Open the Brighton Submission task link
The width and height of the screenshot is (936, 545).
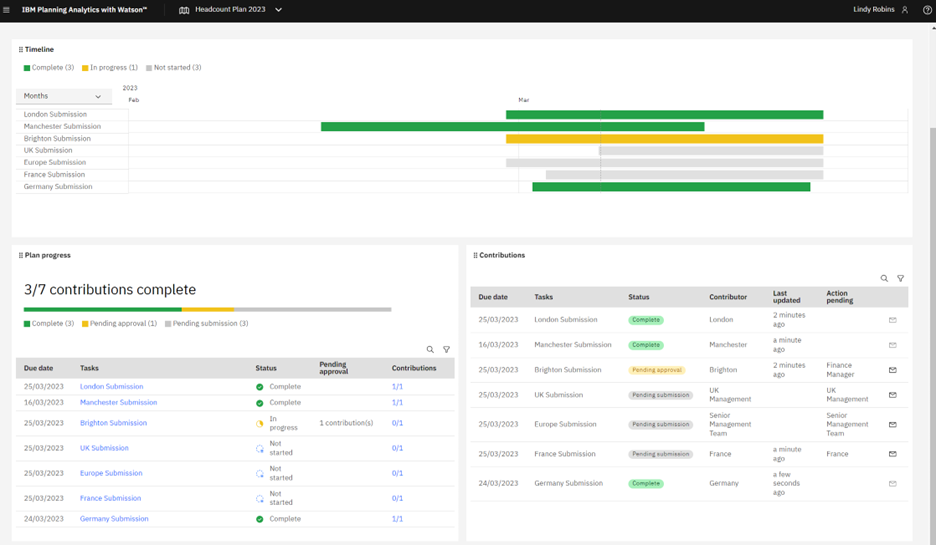113,423
